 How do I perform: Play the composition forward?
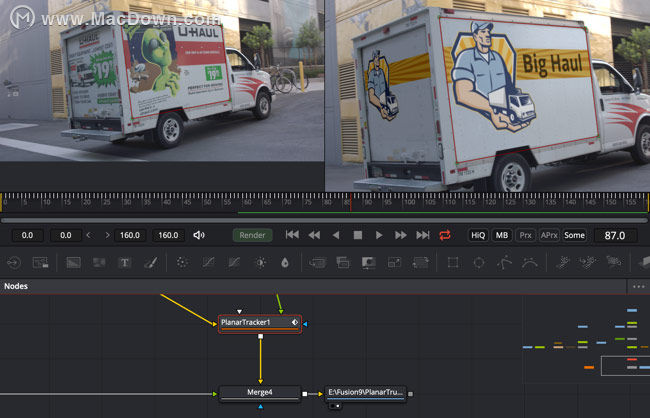click(379, 235)
